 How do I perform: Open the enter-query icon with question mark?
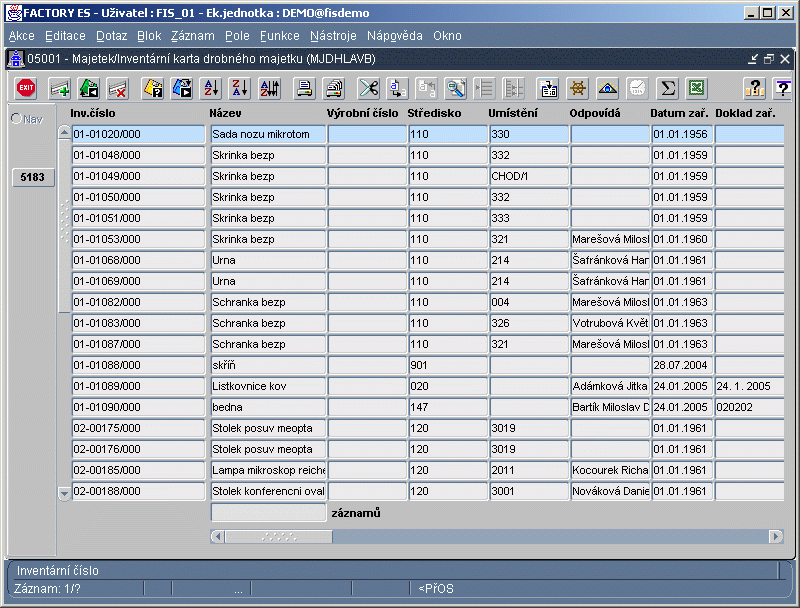tap(153, 89)
